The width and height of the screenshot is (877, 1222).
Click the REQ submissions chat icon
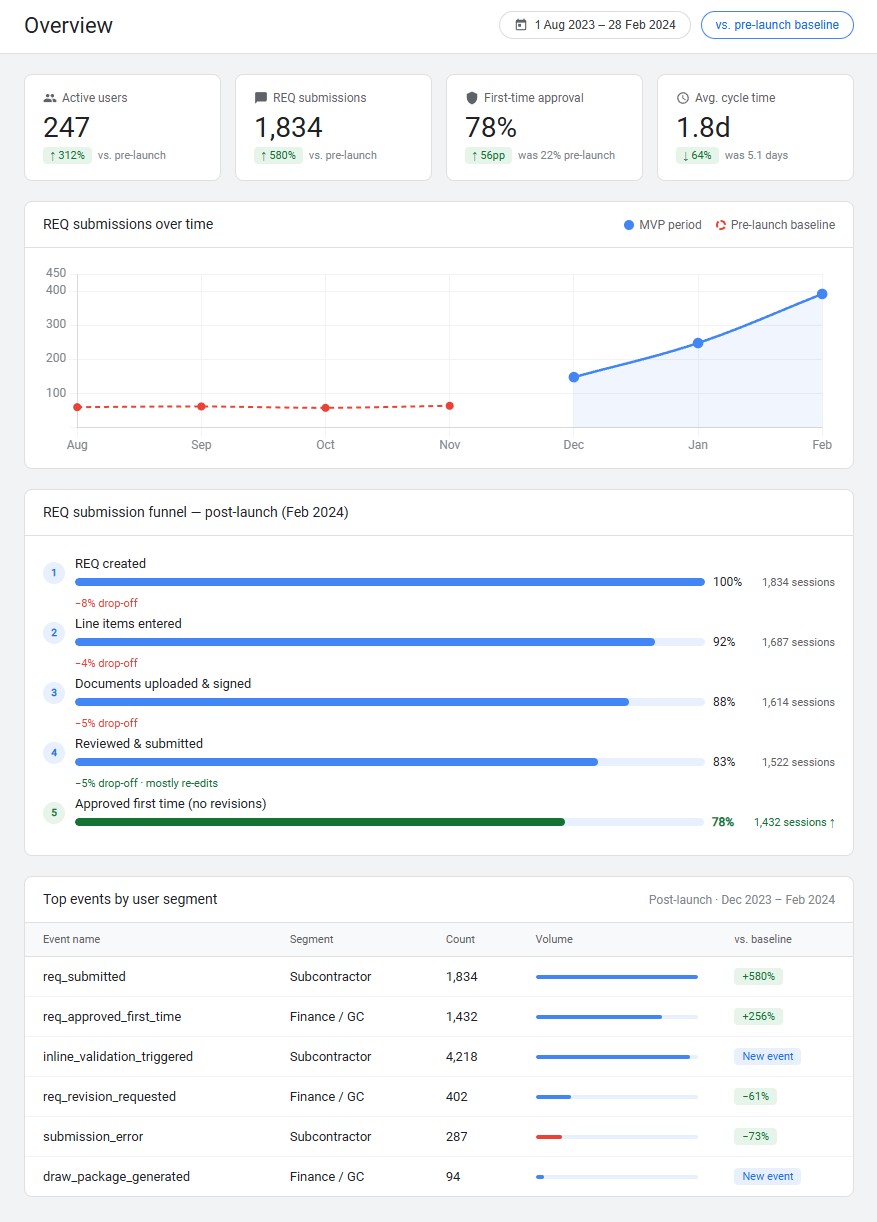click(x=261, y=98)
